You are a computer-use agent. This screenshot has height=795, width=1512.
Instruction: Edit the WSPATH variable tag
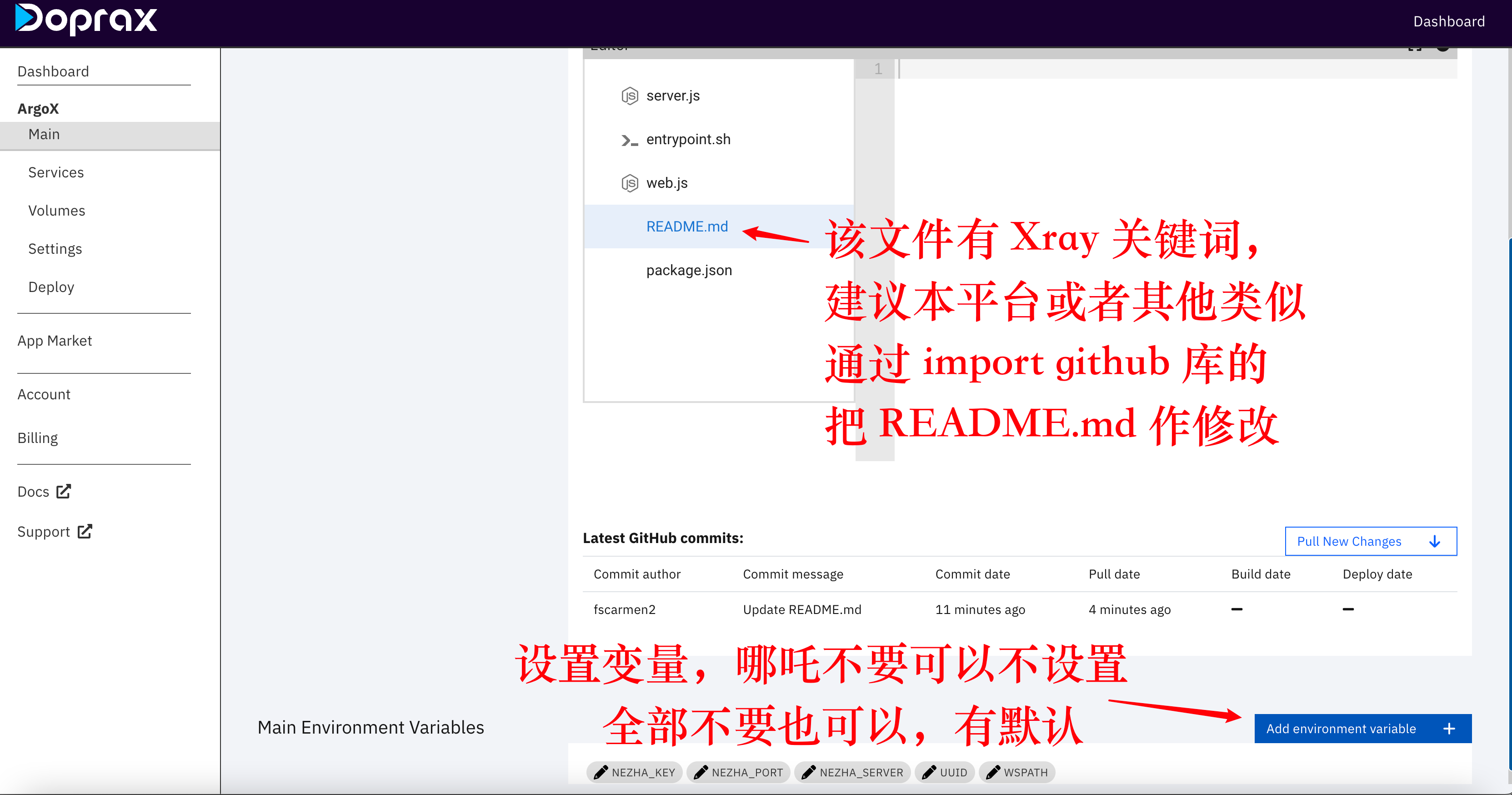1016,772
